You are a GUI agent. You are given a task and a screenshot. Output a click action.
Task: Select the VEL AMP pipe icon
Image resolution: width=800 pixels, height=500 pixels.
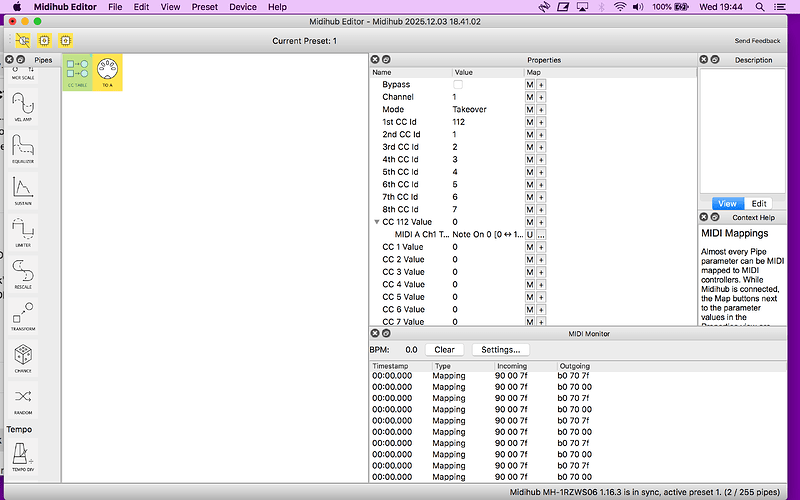(x=23, y=106)
